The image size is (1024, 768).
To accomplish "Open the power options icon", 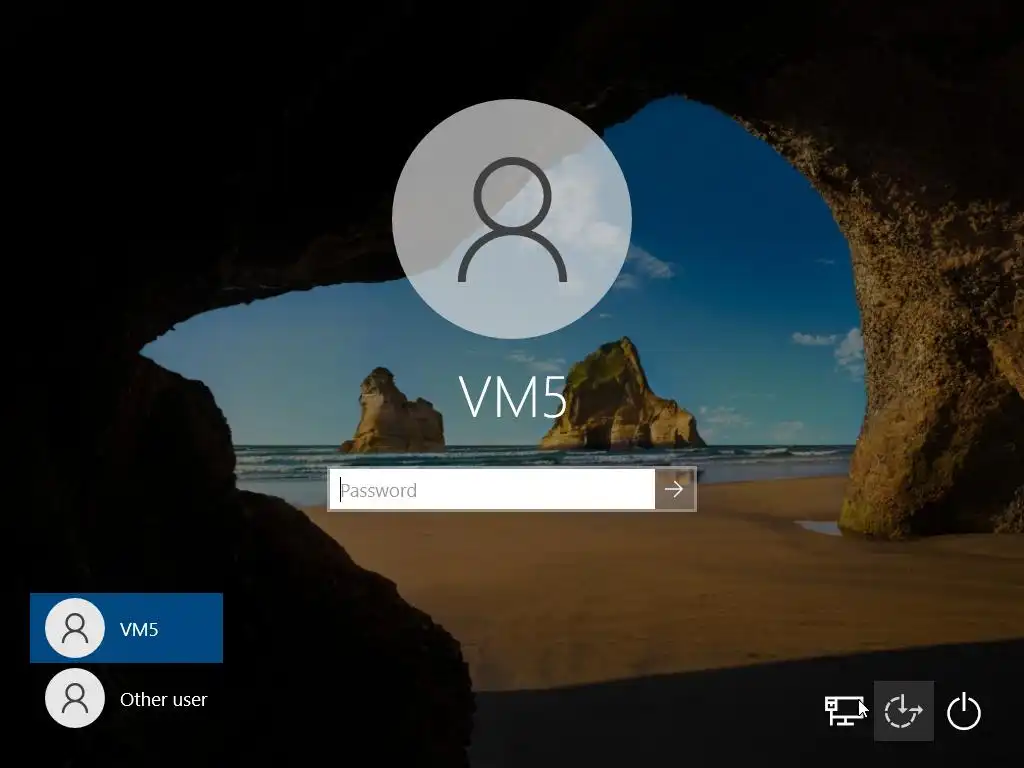I will [x=963, y=711].
